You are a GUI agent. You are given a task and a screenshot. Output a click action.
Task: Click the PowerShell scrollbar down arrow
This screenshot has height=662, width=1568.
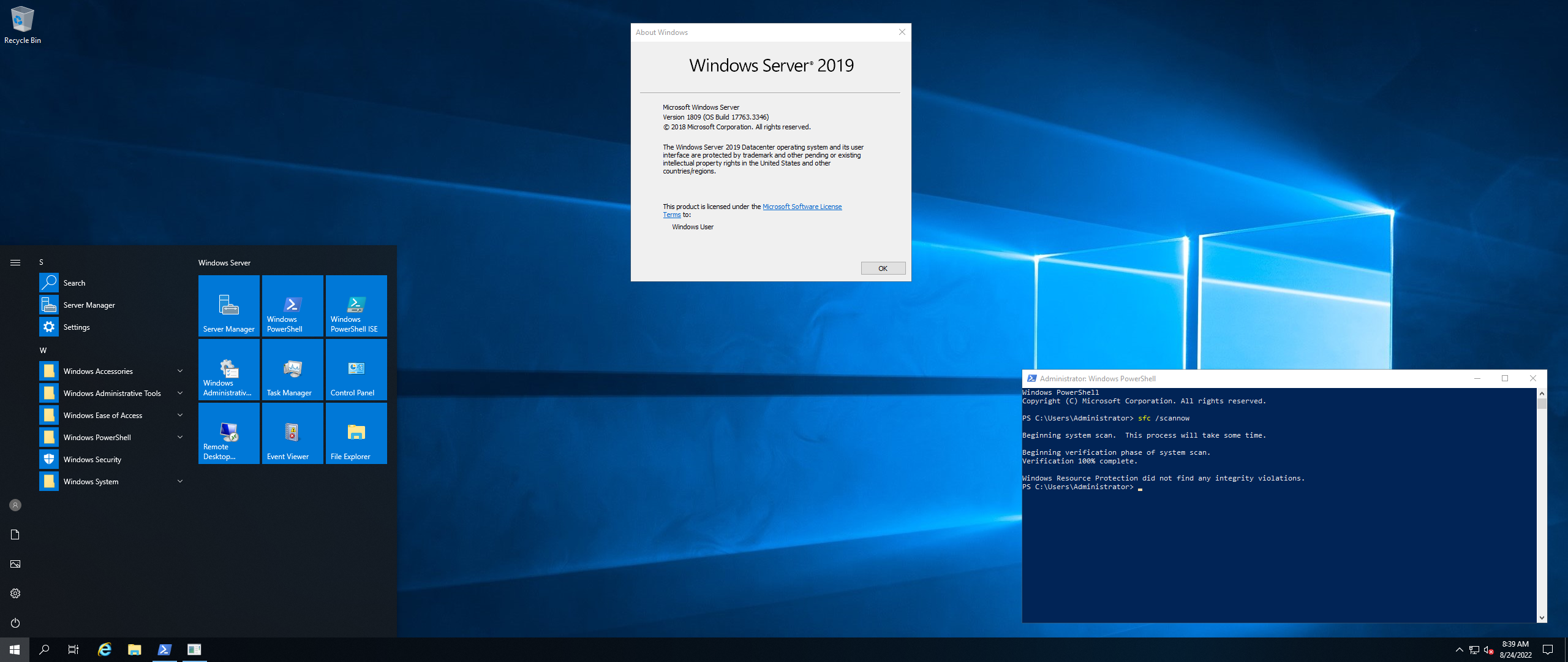coord(1542,618)
